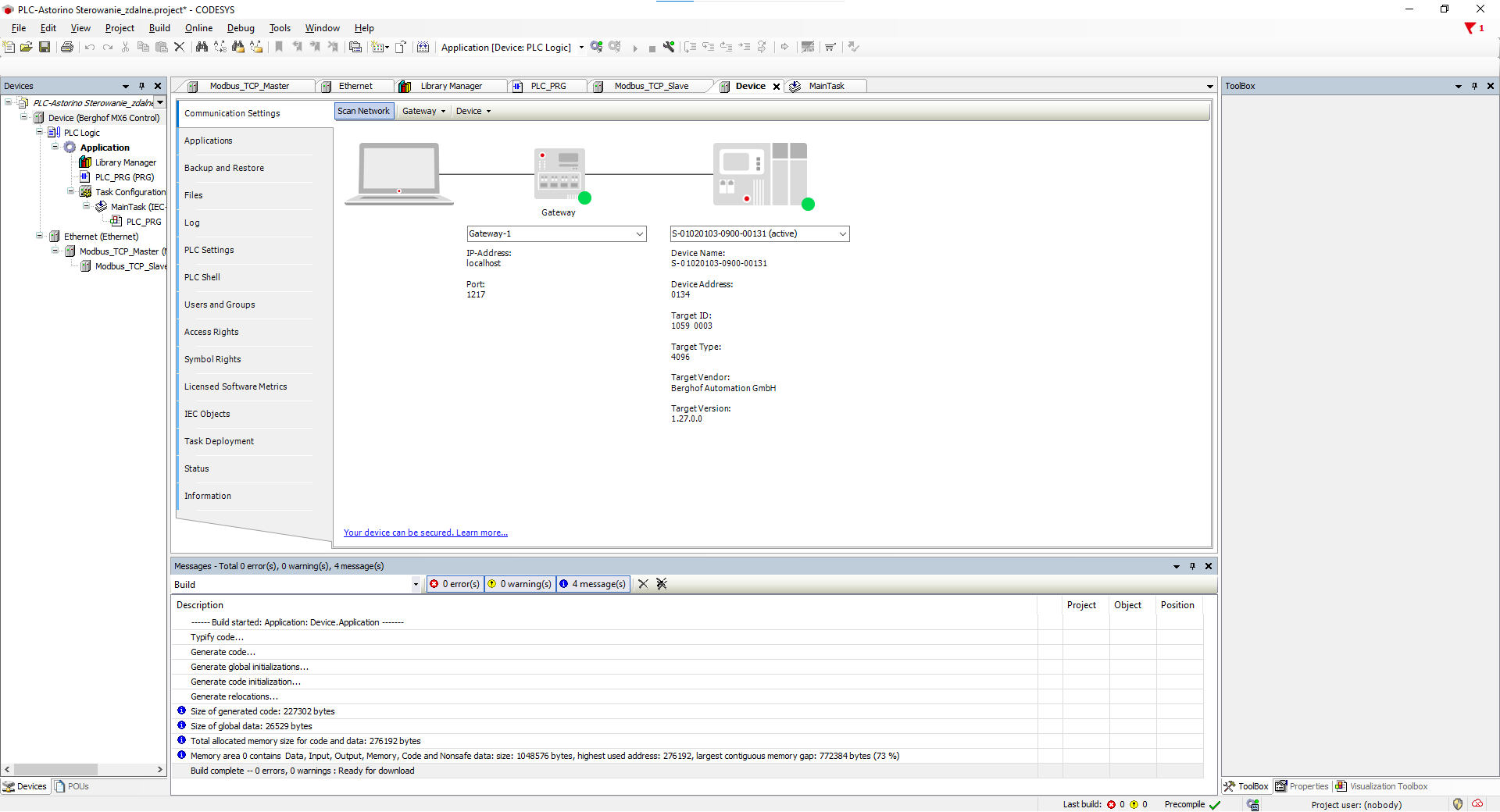Toggle the 0 warning(s) filter button
Image resolution: width=1500 pixels, height=812 pixels.
[x=520, y=584]
